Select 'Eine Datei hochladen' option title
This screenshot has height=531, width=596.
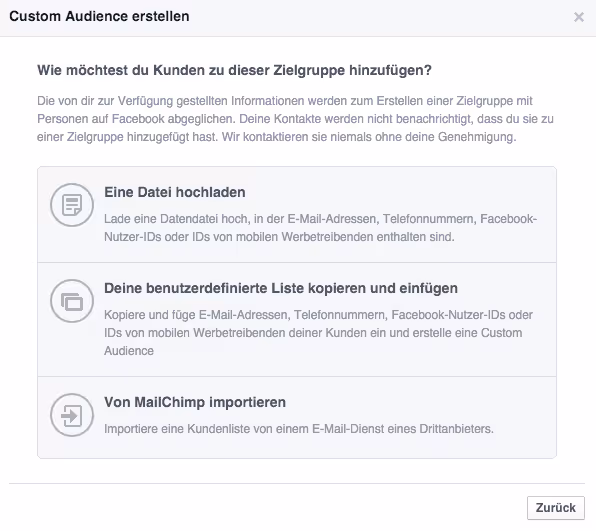pos(175,192)
